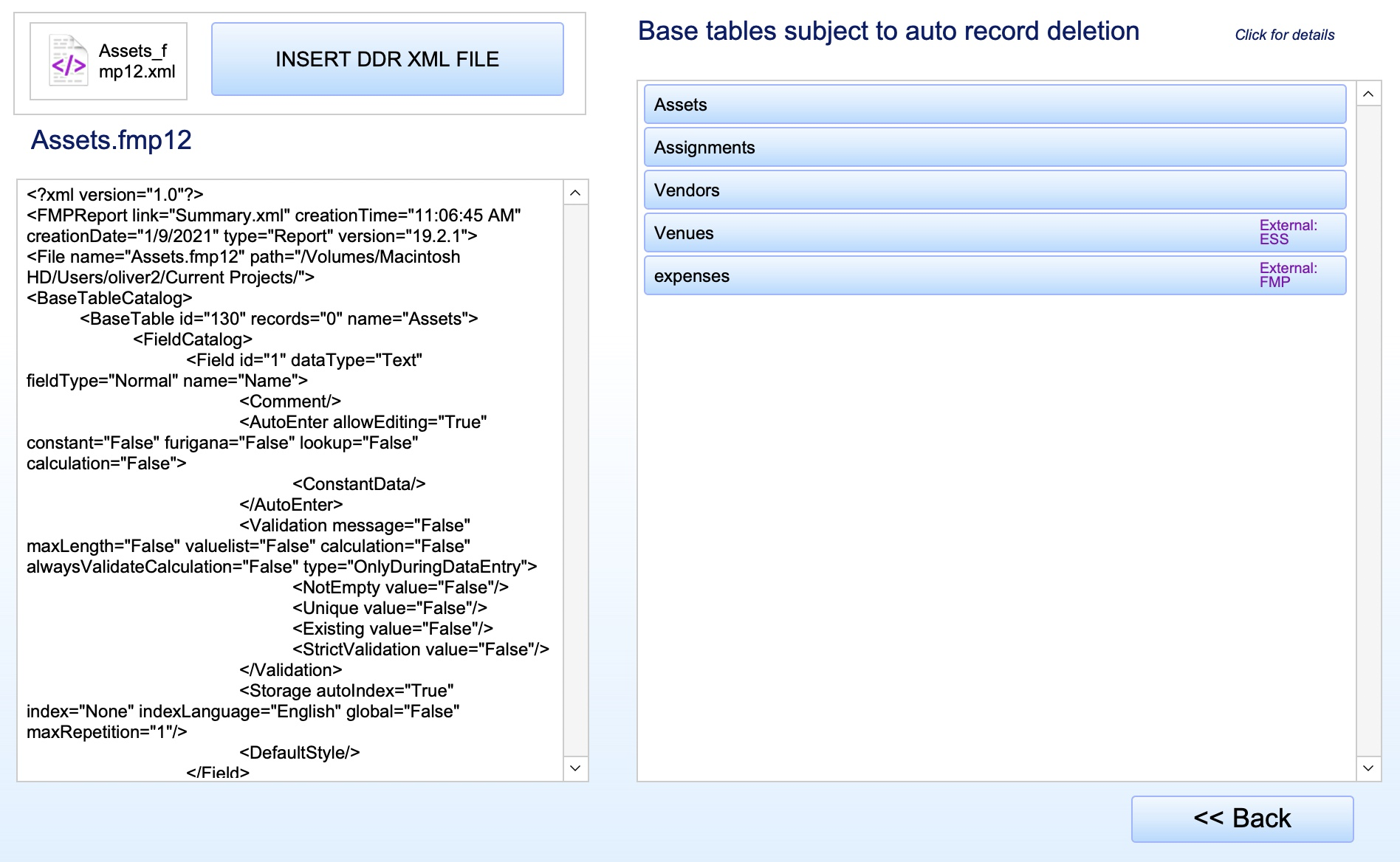Open the Venues base table row
Viewport: 1400px width, 862px height.
[995, 233]
